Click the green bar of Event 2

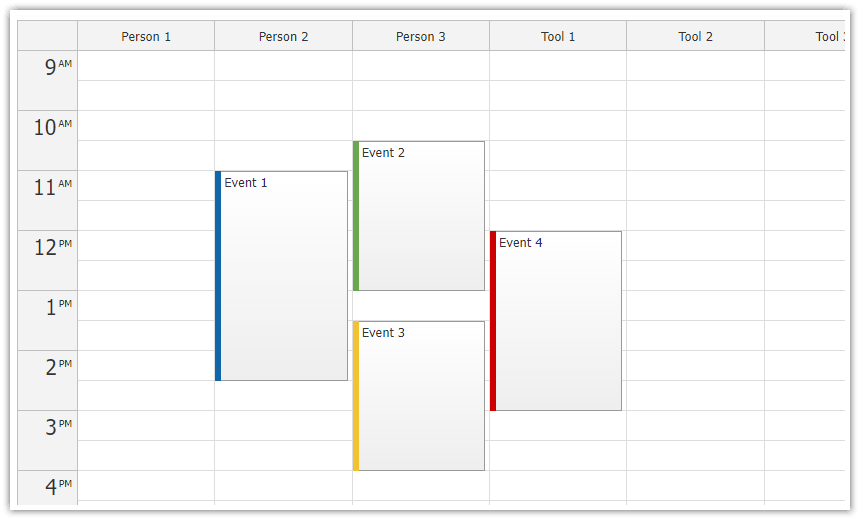point(355,216)
